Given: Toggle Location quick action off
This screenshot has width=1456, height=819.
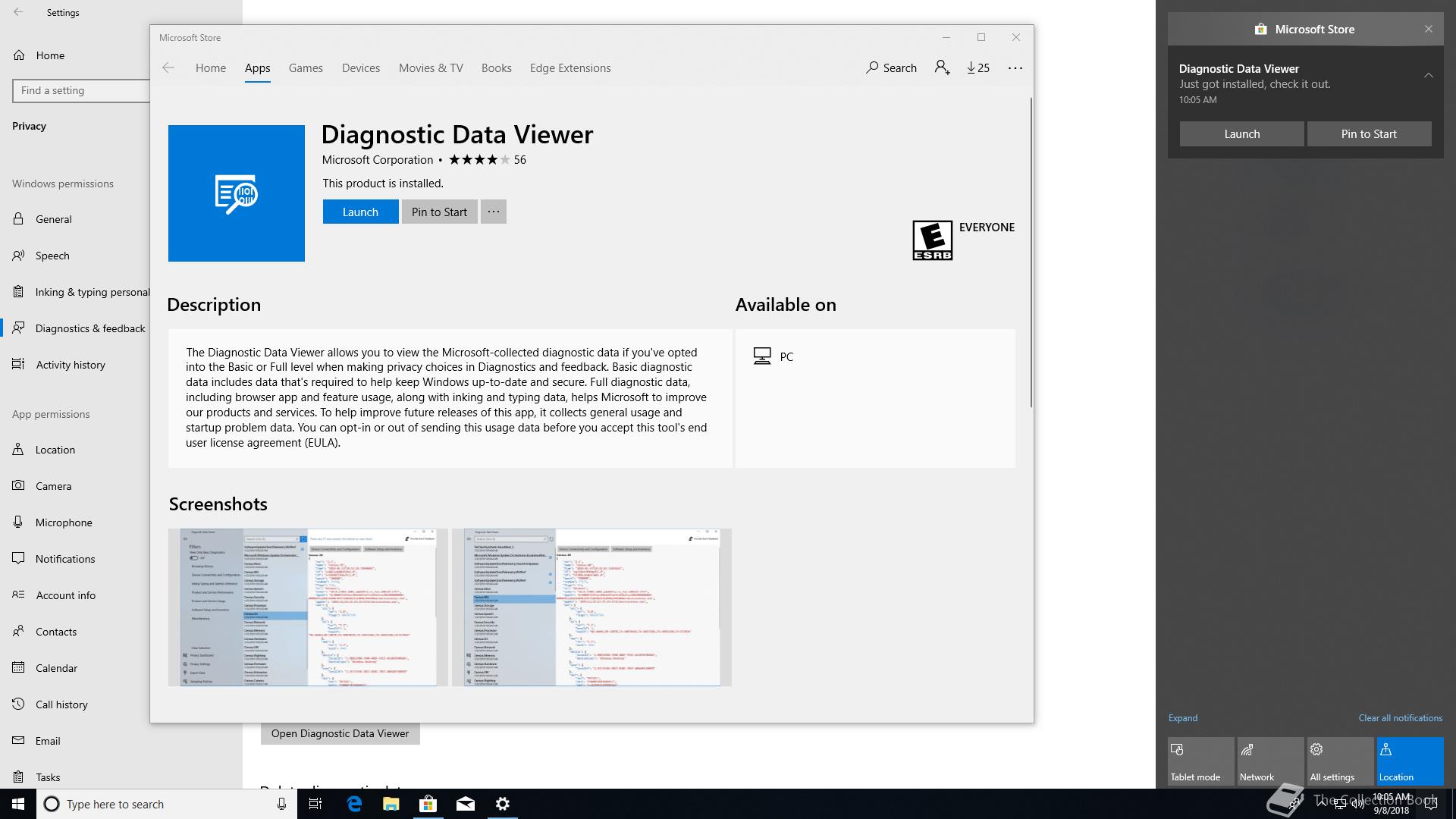Looking at the screenshot, I should coord(1410,761).
